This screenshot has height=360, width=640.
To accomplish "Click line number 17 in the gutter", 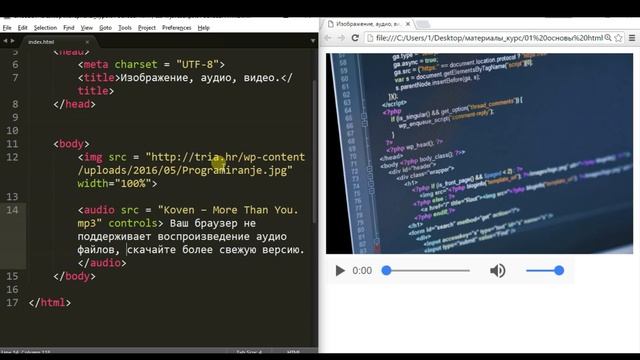I will coord(12,303).
